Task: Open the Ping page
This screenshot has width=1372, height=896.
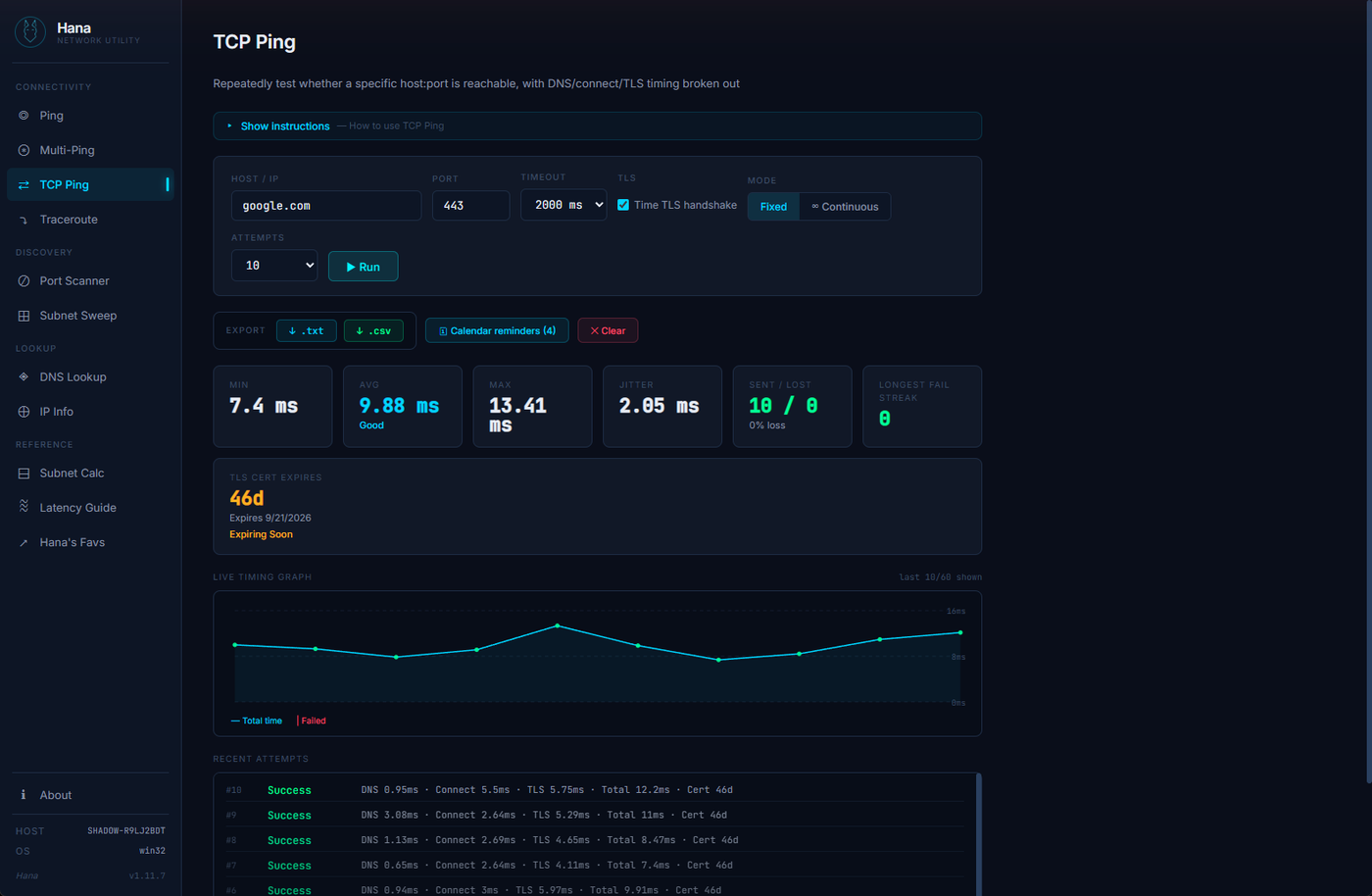Action: point(90,116)
